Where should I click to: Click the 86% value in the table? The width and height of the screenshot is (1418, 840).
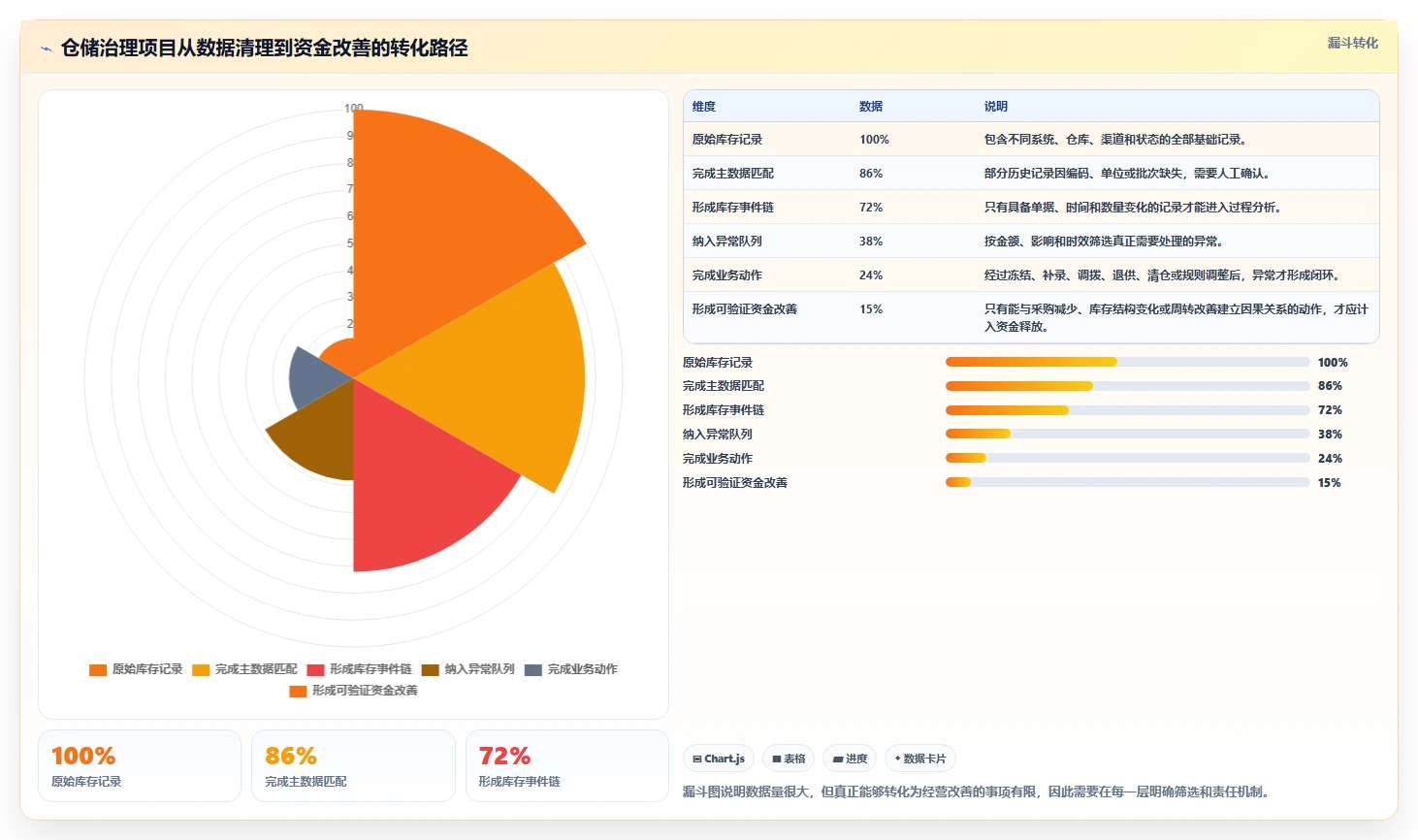coord(871,174)
